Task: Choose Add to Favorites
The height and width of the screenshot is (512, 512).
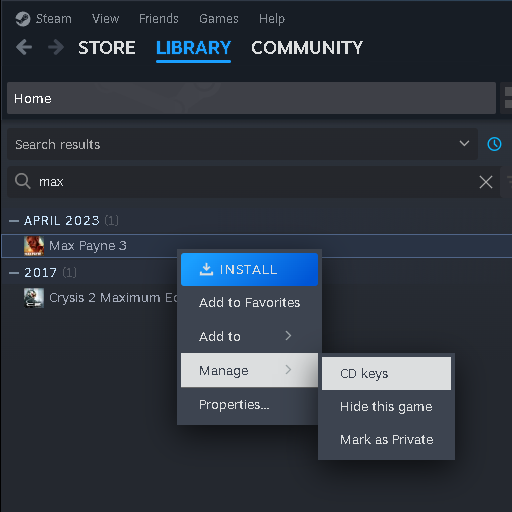Action: 249,303
